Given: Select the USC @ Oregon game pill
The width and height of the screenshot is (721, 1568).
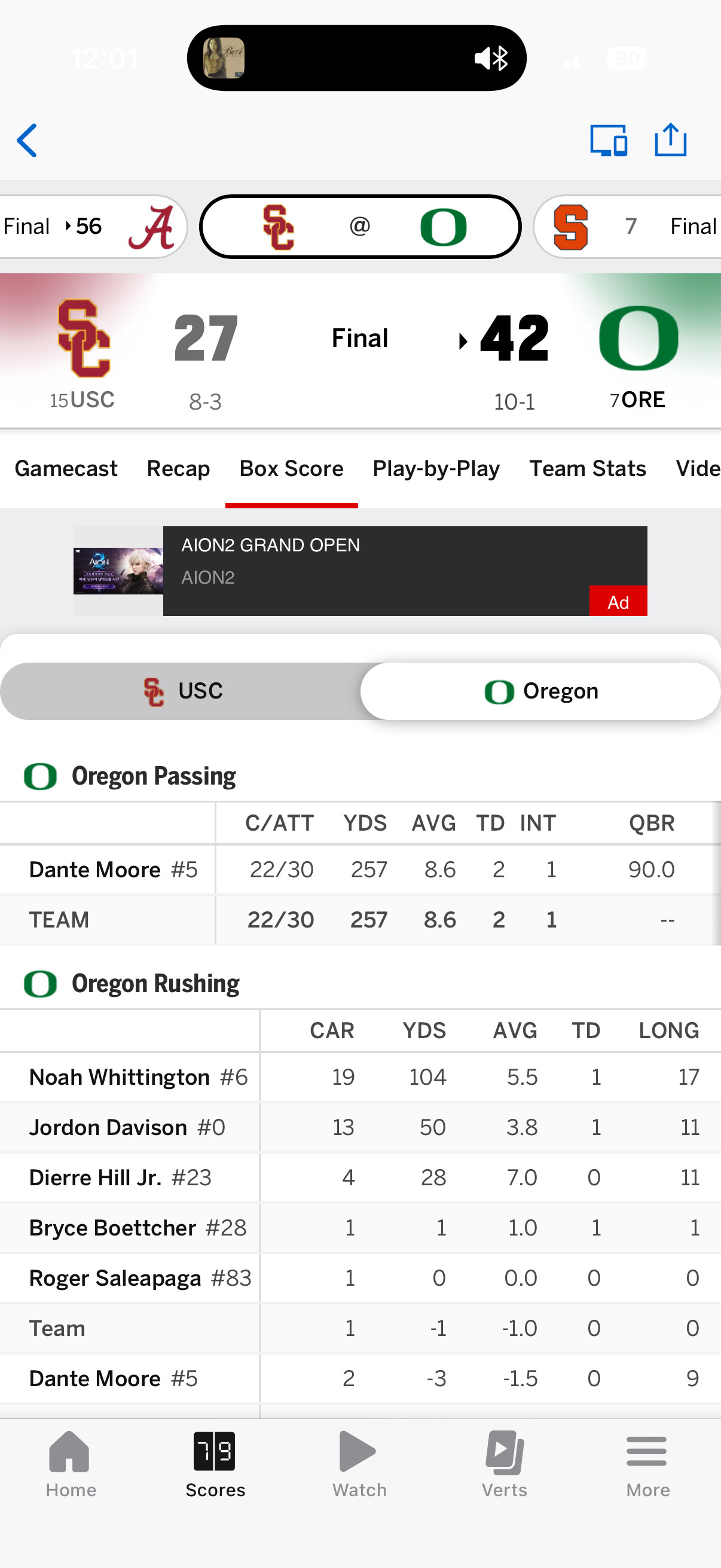Looking at the screenshot, I should pyautogui.click(x=360, y=227).
